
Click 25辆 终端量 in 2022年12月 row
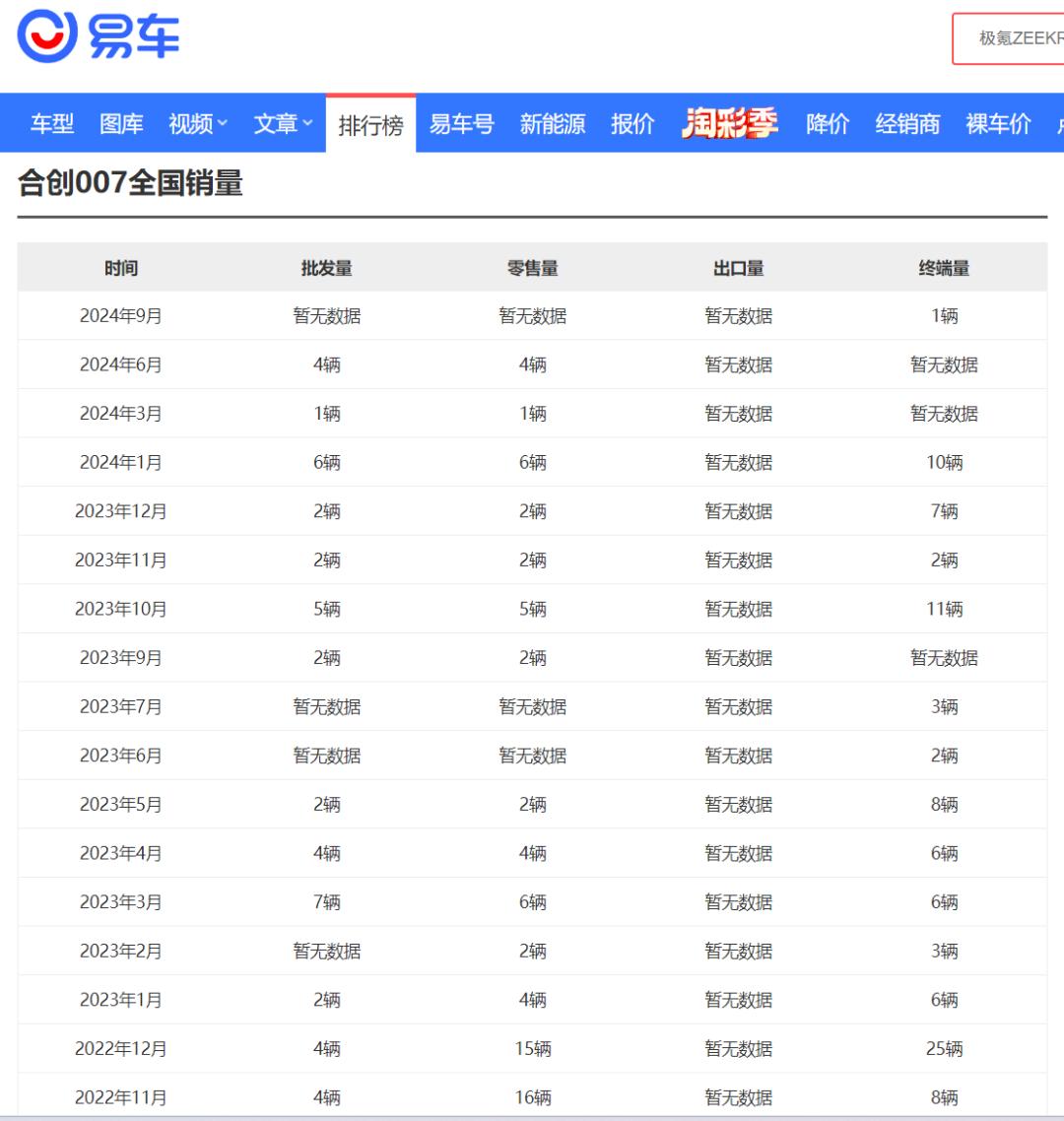[945, 1048]
